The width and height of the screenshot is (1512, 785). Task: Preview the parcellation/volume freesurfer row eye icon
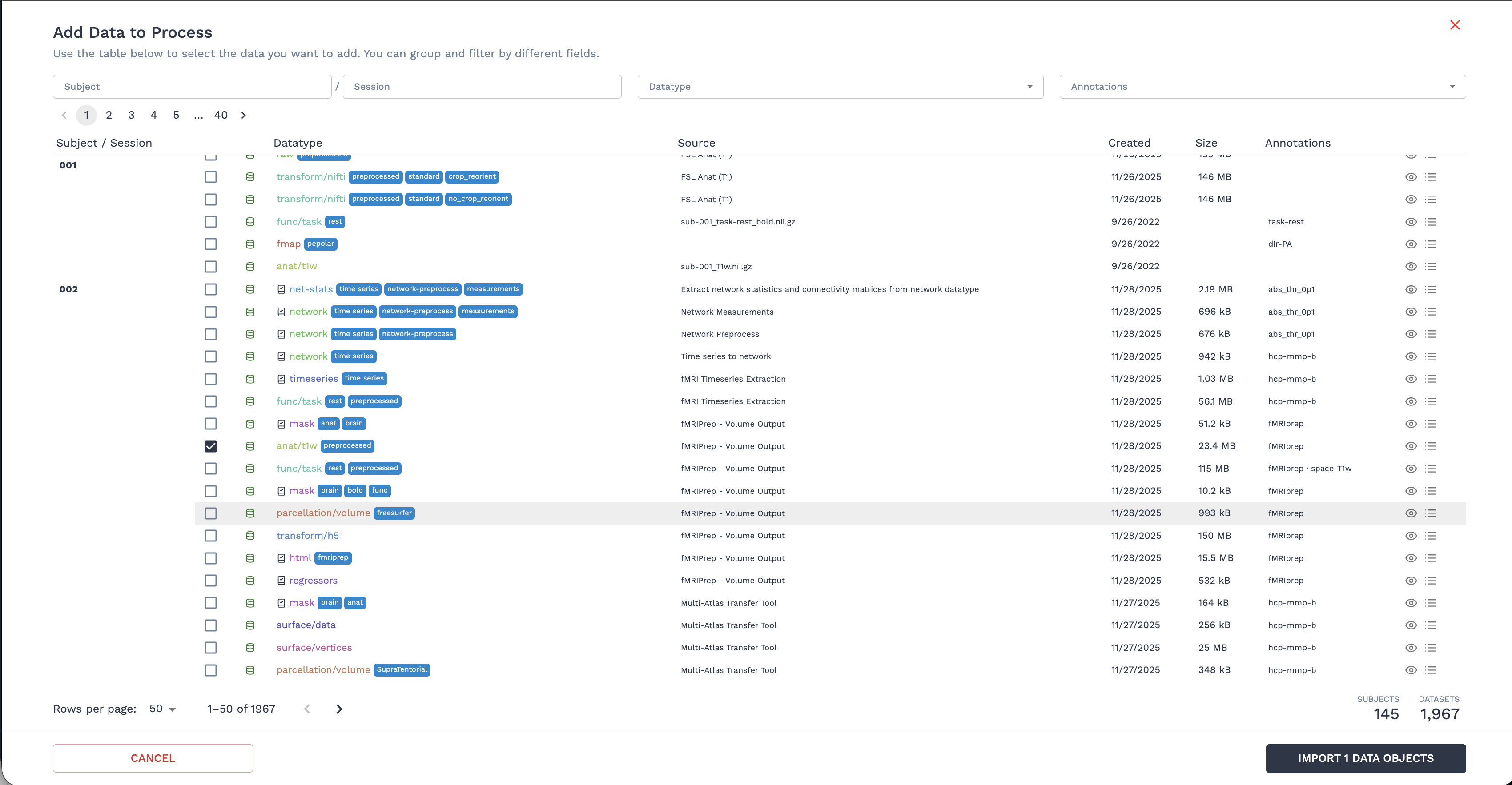[1411, 513]
